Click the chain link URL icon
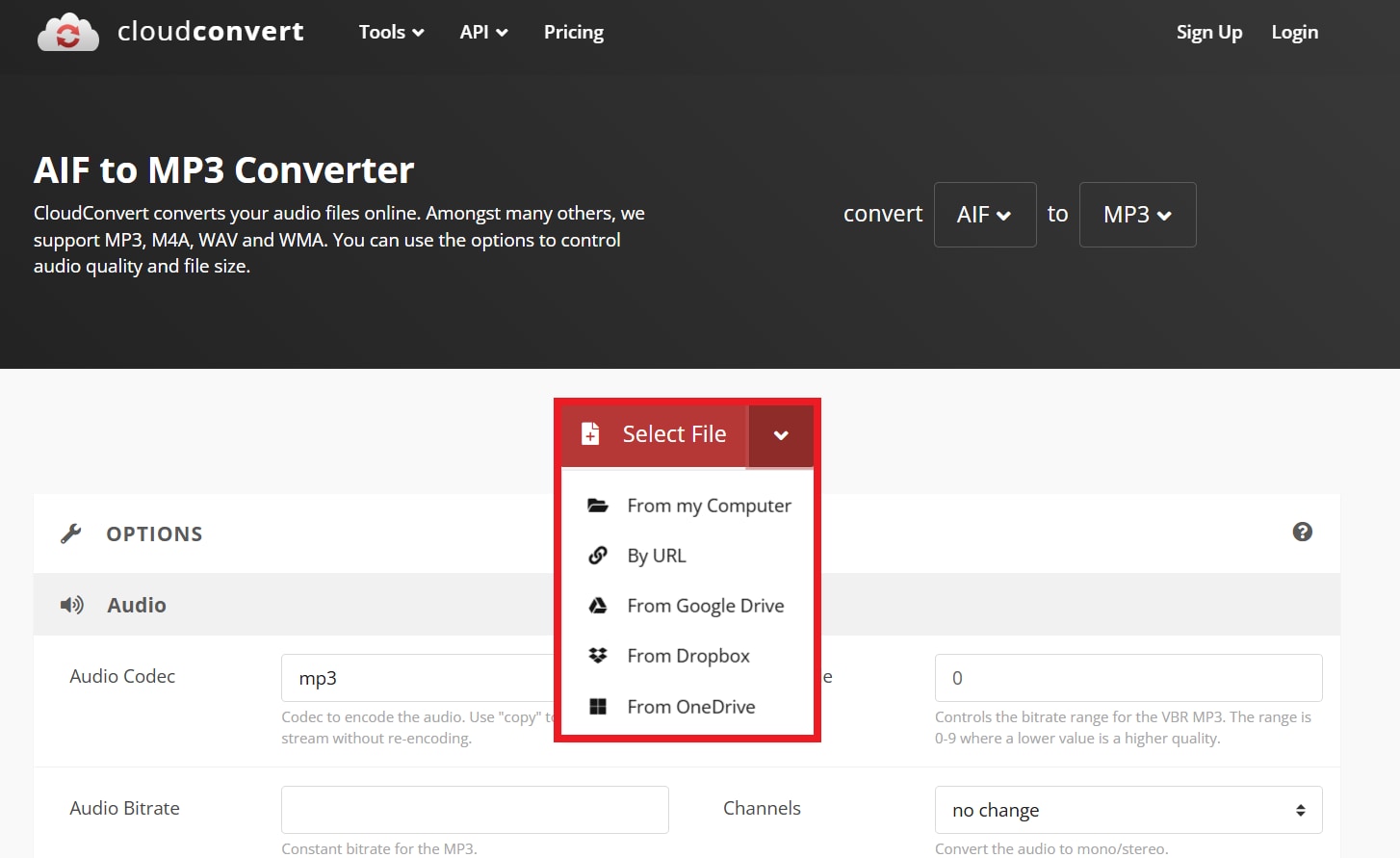 click(x=598, y=556)
